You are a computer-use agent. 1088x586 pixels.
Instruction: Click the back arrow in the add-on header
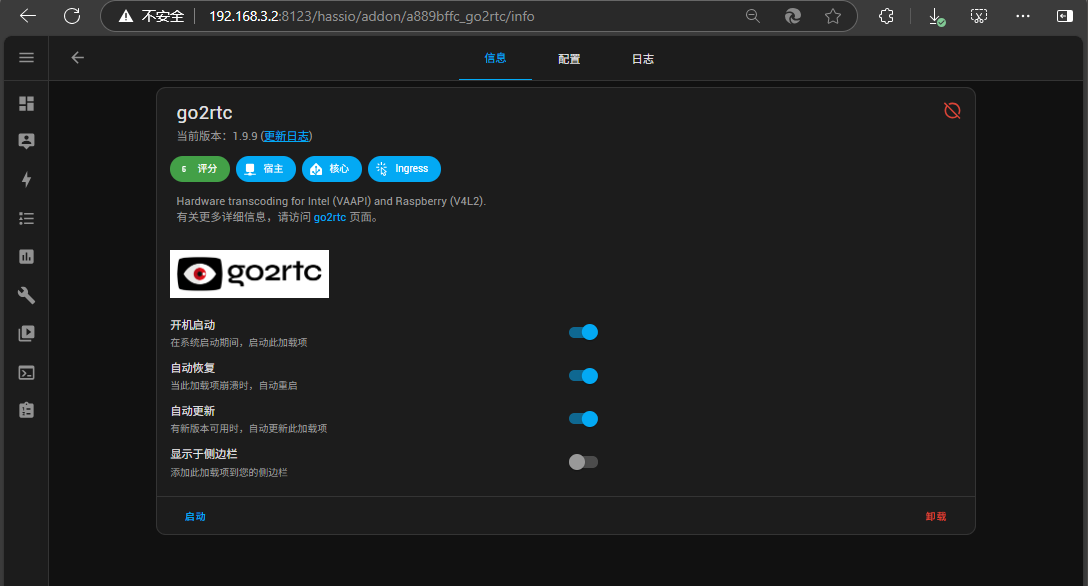(x=77, y=58)
